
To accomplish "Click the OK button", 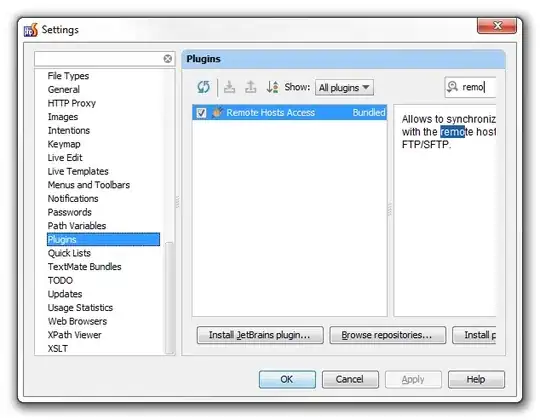I will click(287, 379).
